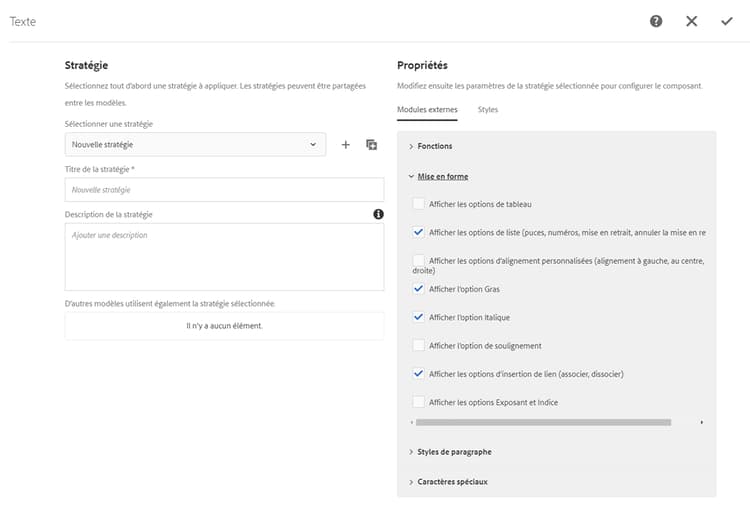750x522 pixels.
Task: Expand 'Styles de paragraphe' section
Action: [x=453, y=452]
